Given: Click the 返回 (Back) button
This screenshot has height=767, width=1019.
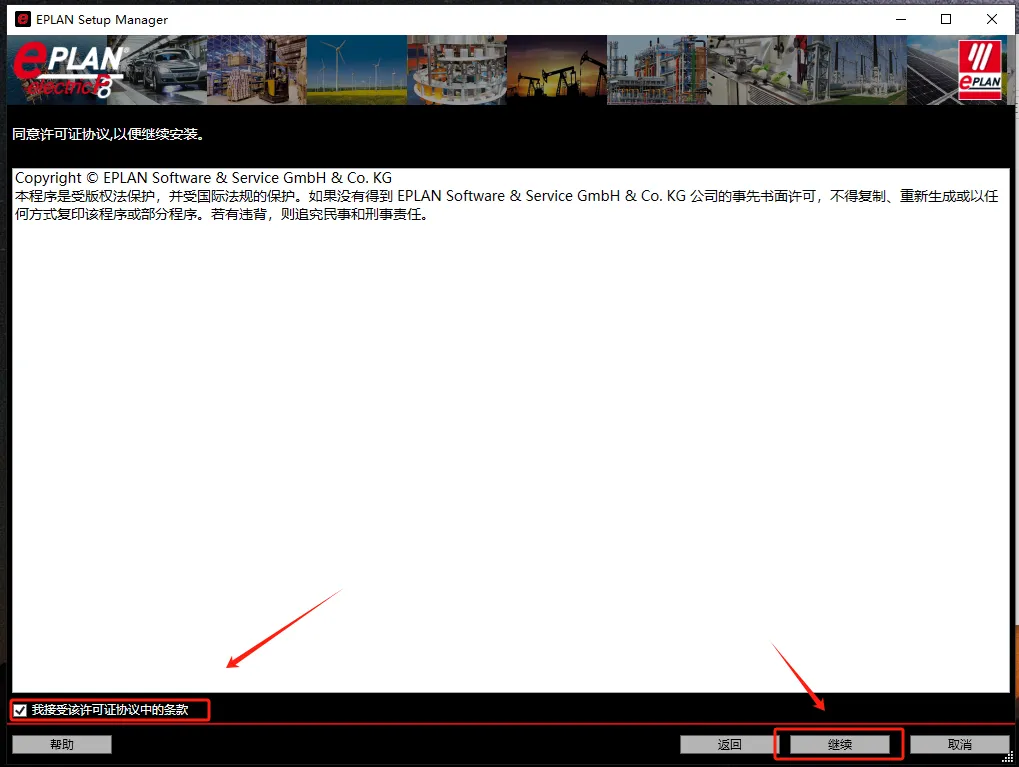Looking at the screenshot, I should pos(729,744).
